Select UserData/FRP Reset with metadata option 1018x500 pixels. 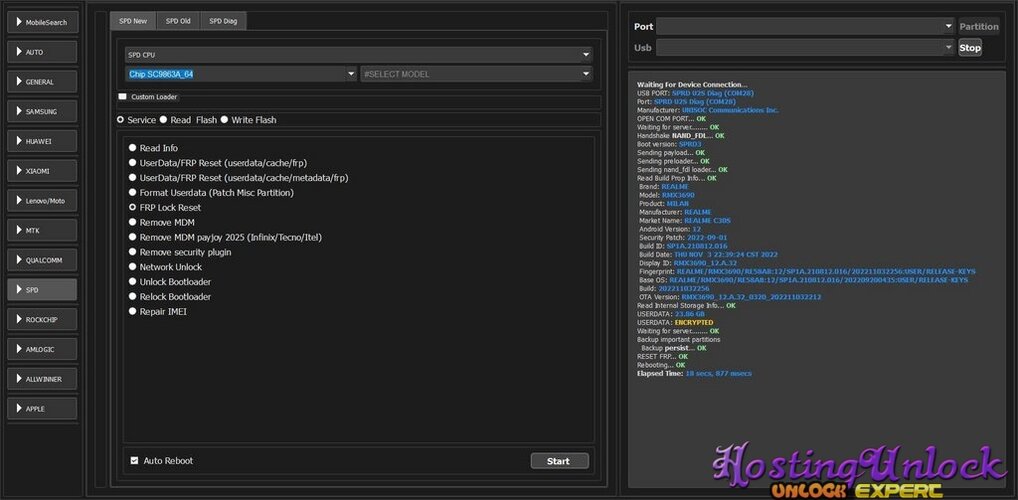click(x=239, y=177)
